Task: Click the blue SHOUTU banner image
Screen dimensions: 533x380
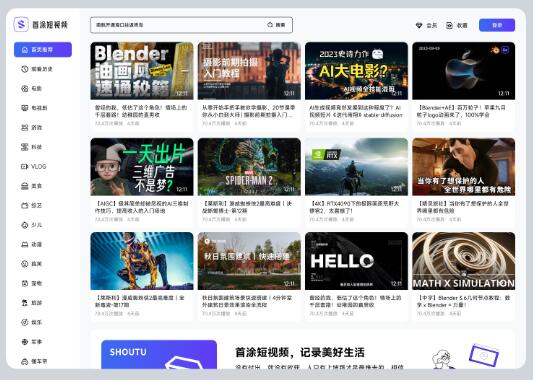Action: tap(159, 355)
